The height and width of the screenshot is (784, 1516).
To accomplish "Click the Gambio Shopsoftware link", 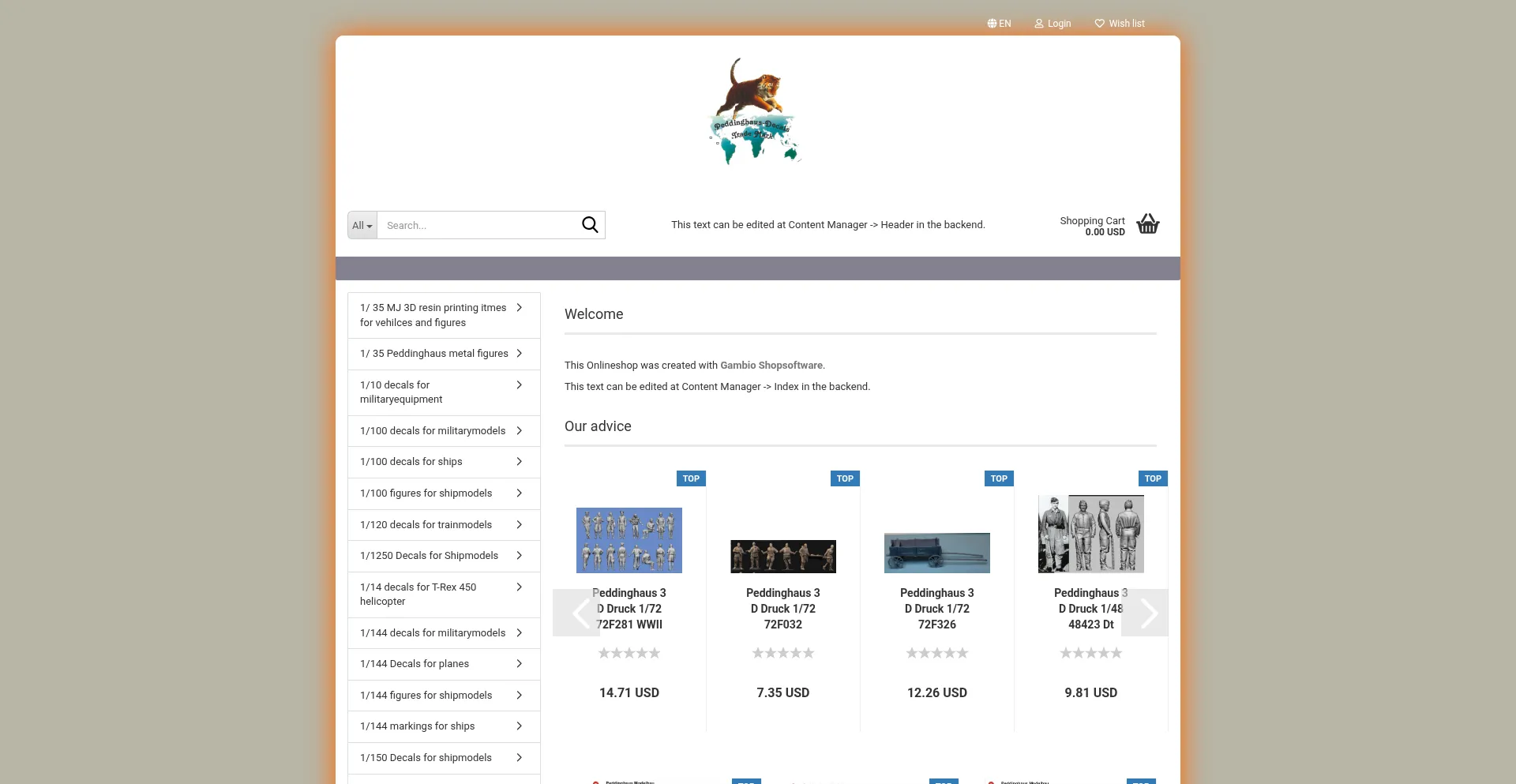I will point(771,366).
